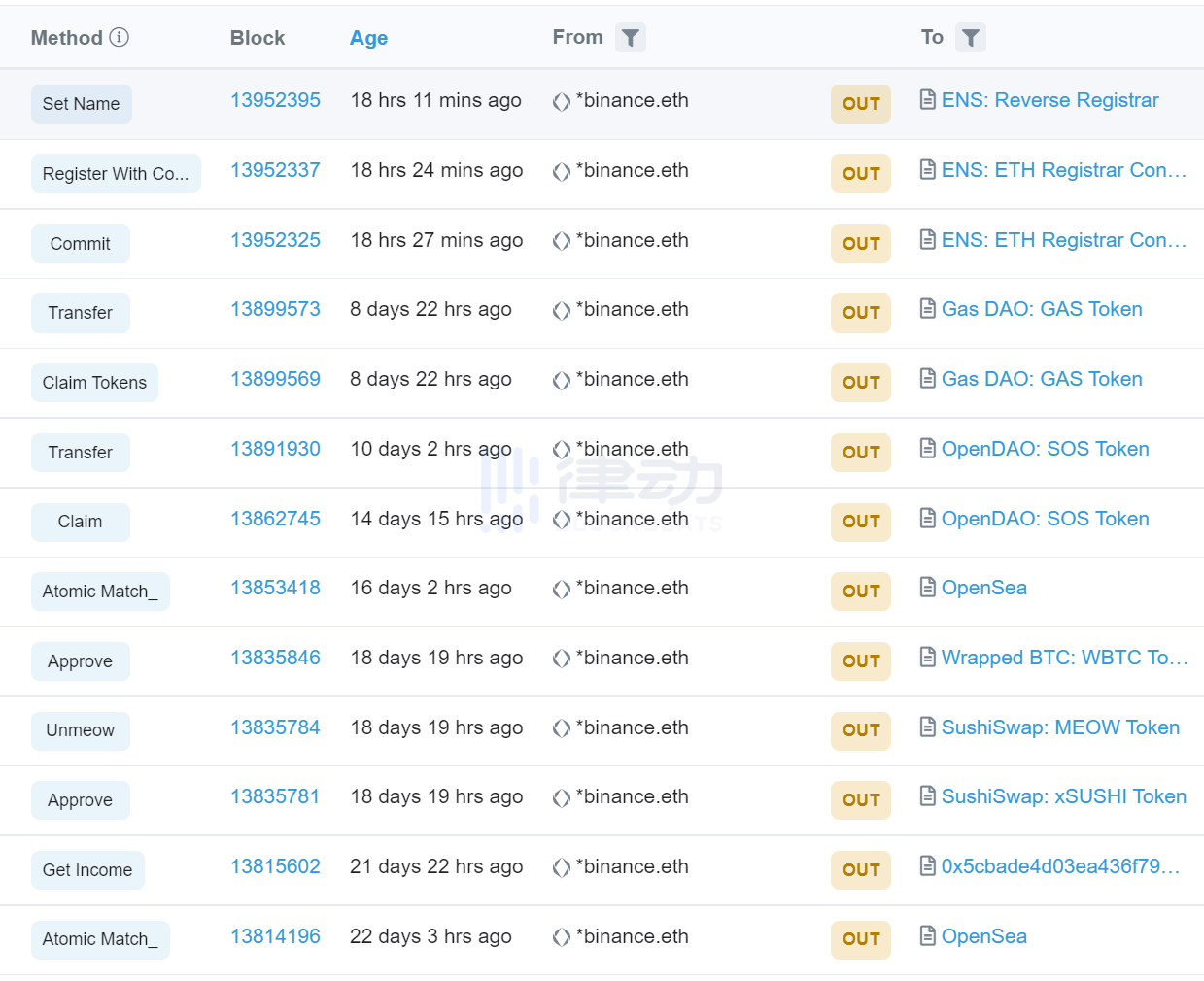Click ENS name icon in block 13952337 row
The width and height of the screenshot is (1204, 981).
point(561,172)
